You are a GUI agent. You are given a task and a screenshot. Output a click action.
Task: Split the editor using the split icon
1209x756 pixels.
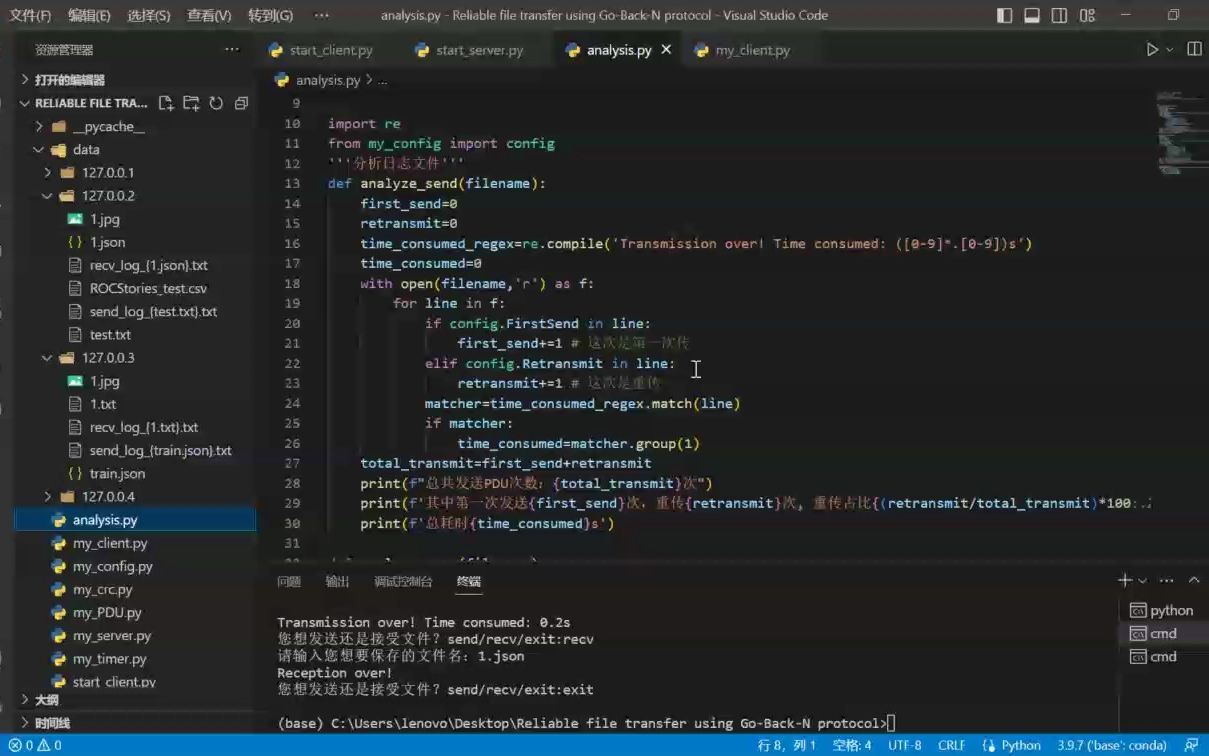(x=1192, y=48)
